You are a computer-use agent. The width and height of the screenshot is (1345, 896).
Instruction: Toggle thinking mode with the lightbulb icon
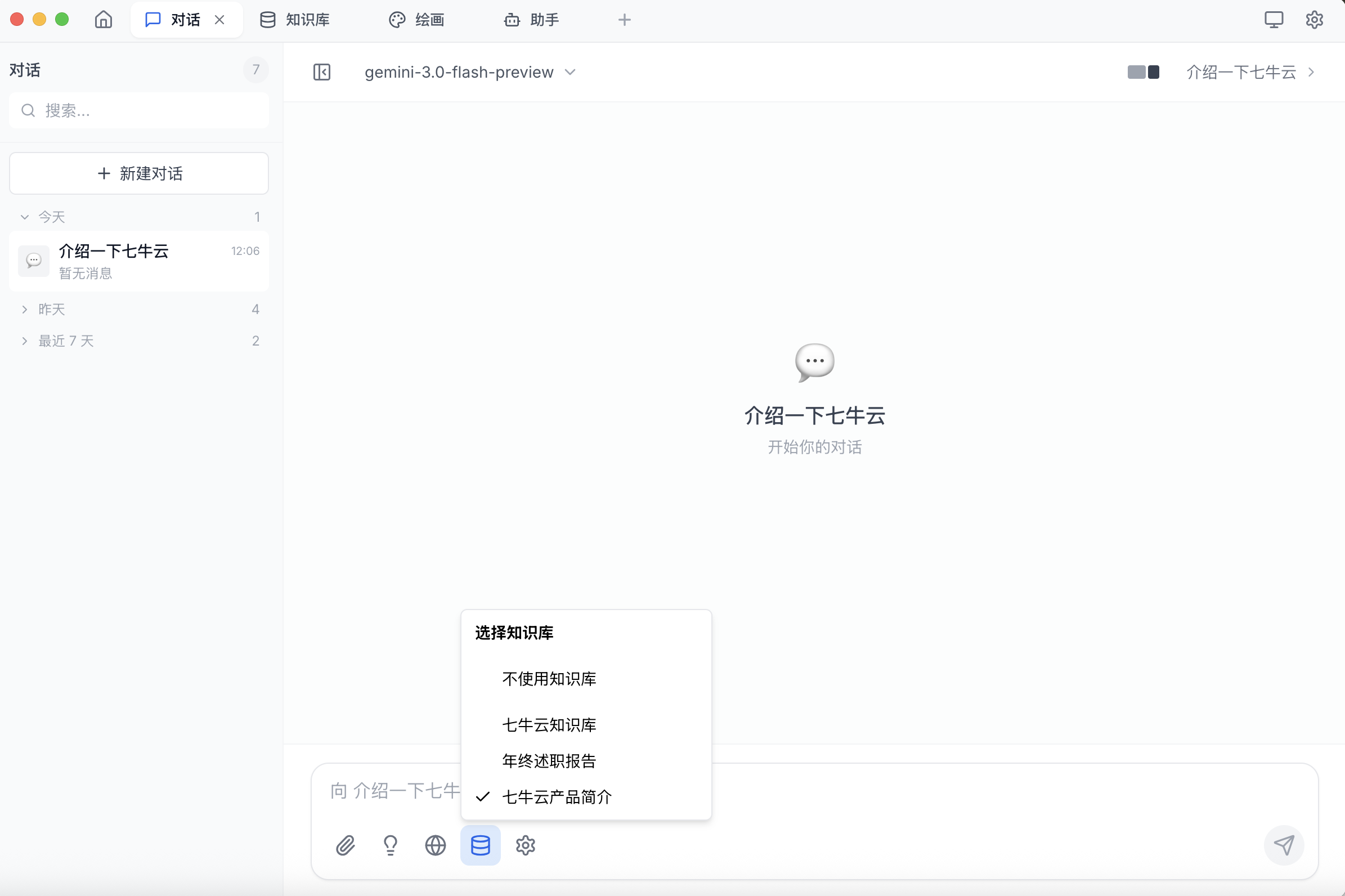(x=390, y=845)
